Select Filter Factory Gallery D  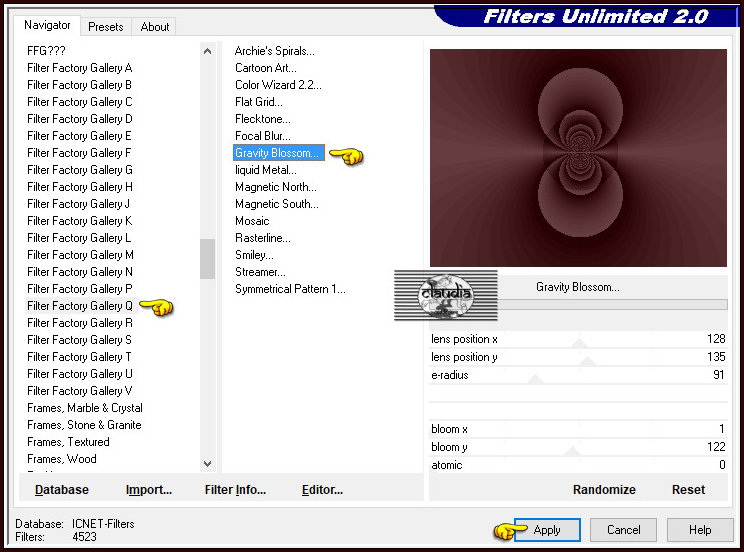click(x=79, y=119)
